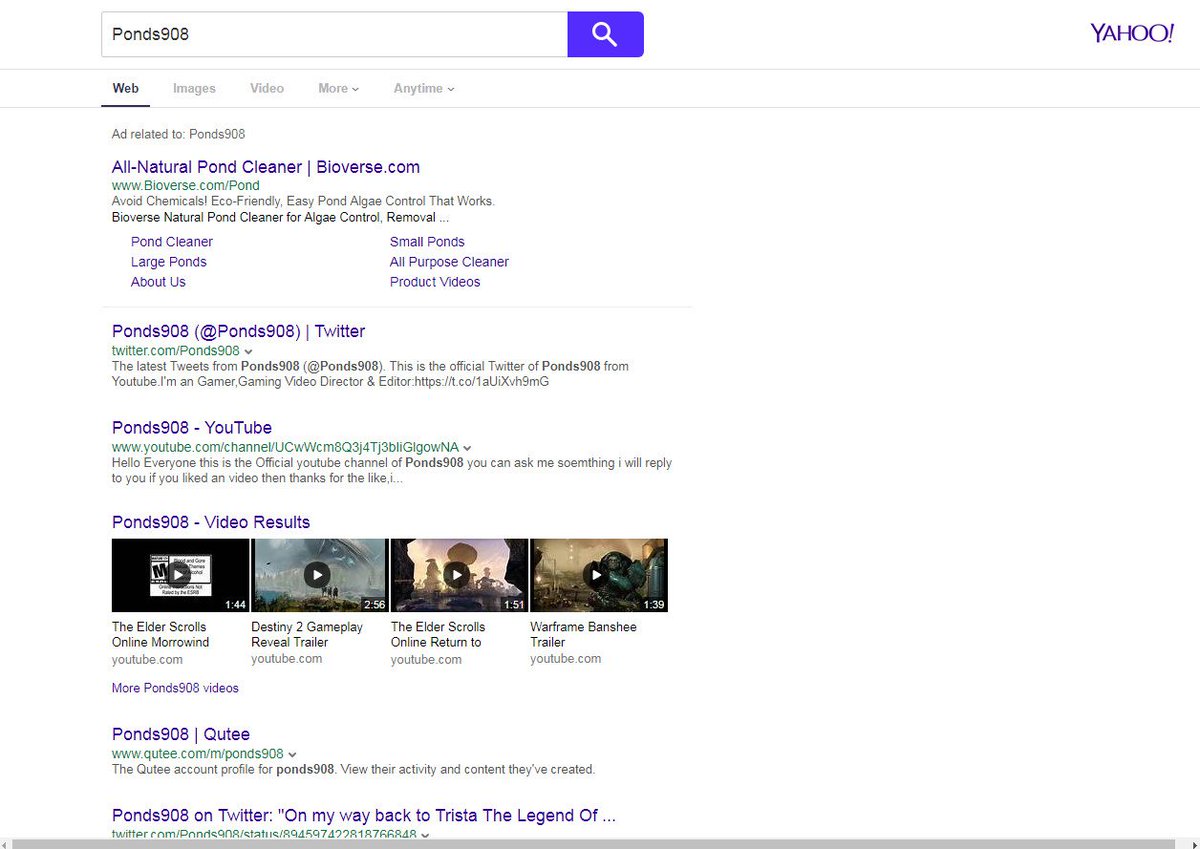Expand arrow beside the YouTube channel URL
The width and height of the screenshot is (1200, 849).
[x=467, y=448]
